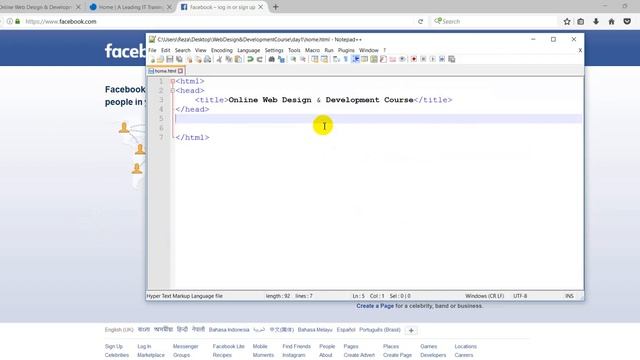Click the Facebook Lite footer link

228,347
